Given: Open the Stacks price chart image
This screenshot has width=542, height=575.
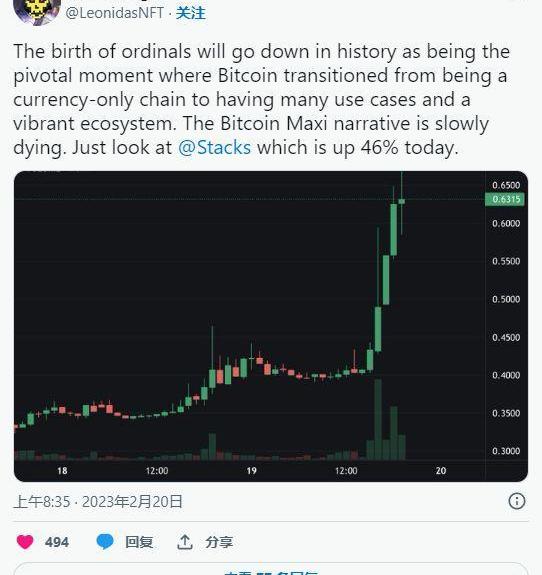Looking at the screenshot, I should coord(271,326).
